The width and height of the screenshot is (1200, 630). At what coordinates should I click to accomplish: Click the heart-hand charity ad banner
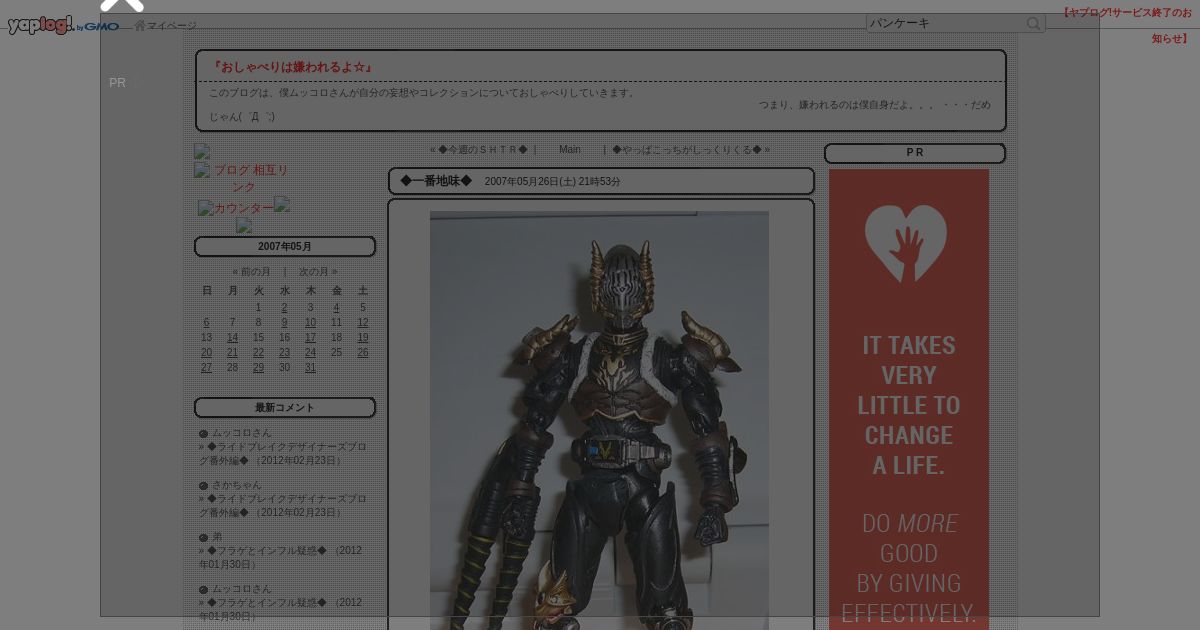tap(908, 400)
